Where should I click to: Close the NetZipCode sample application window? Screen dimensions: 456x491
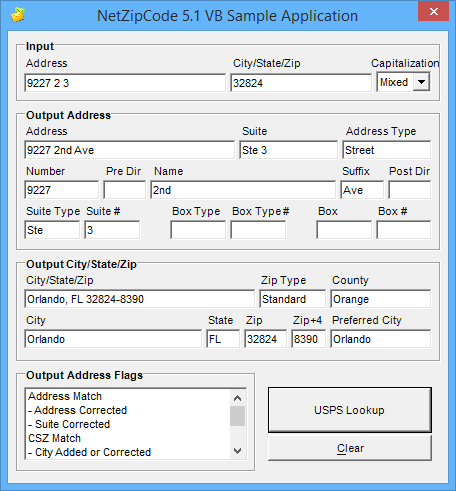point(434,11)
